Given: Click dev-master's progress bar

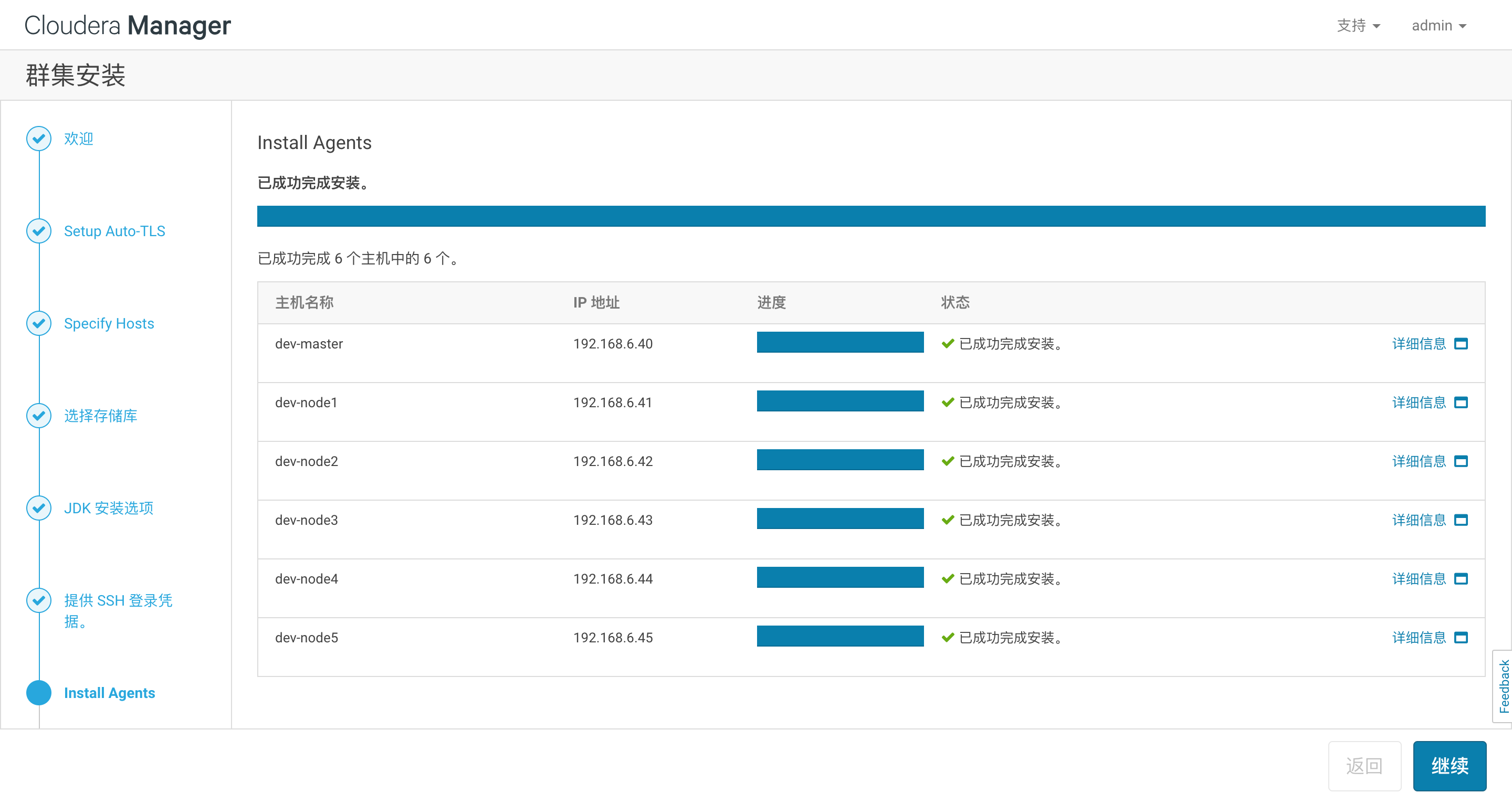Looking at the screenshot, I should tap(840, 342).
